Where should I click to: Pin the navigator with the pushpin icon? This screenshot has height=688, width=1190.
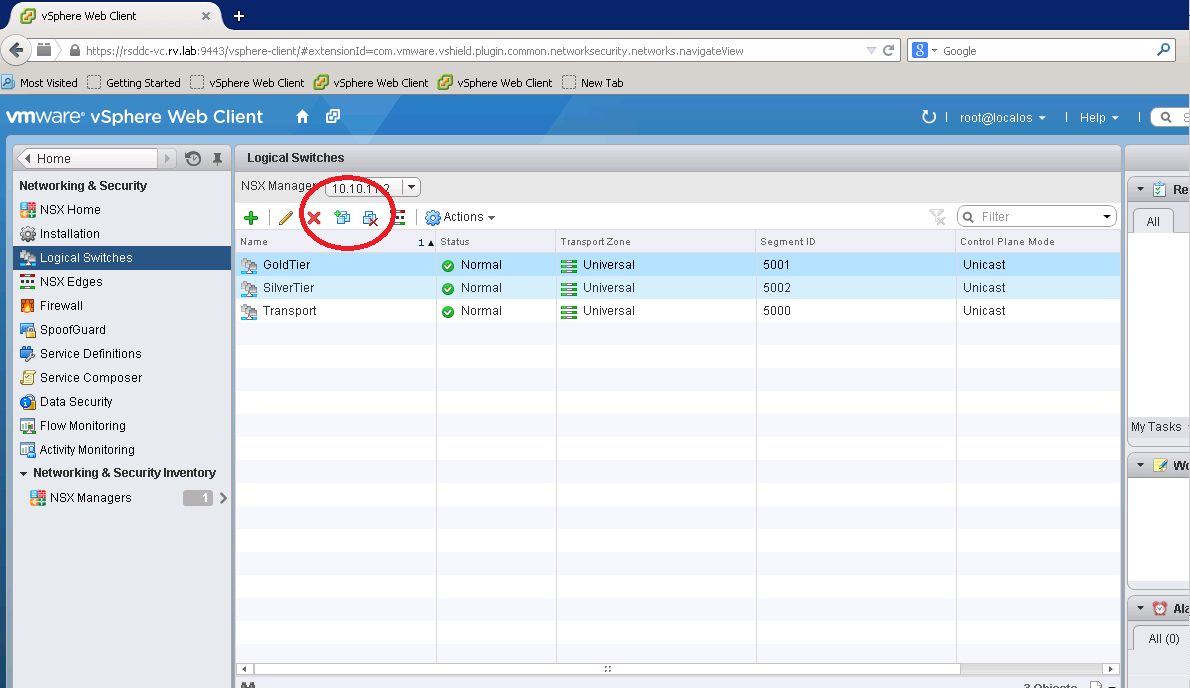coord(217,158)
